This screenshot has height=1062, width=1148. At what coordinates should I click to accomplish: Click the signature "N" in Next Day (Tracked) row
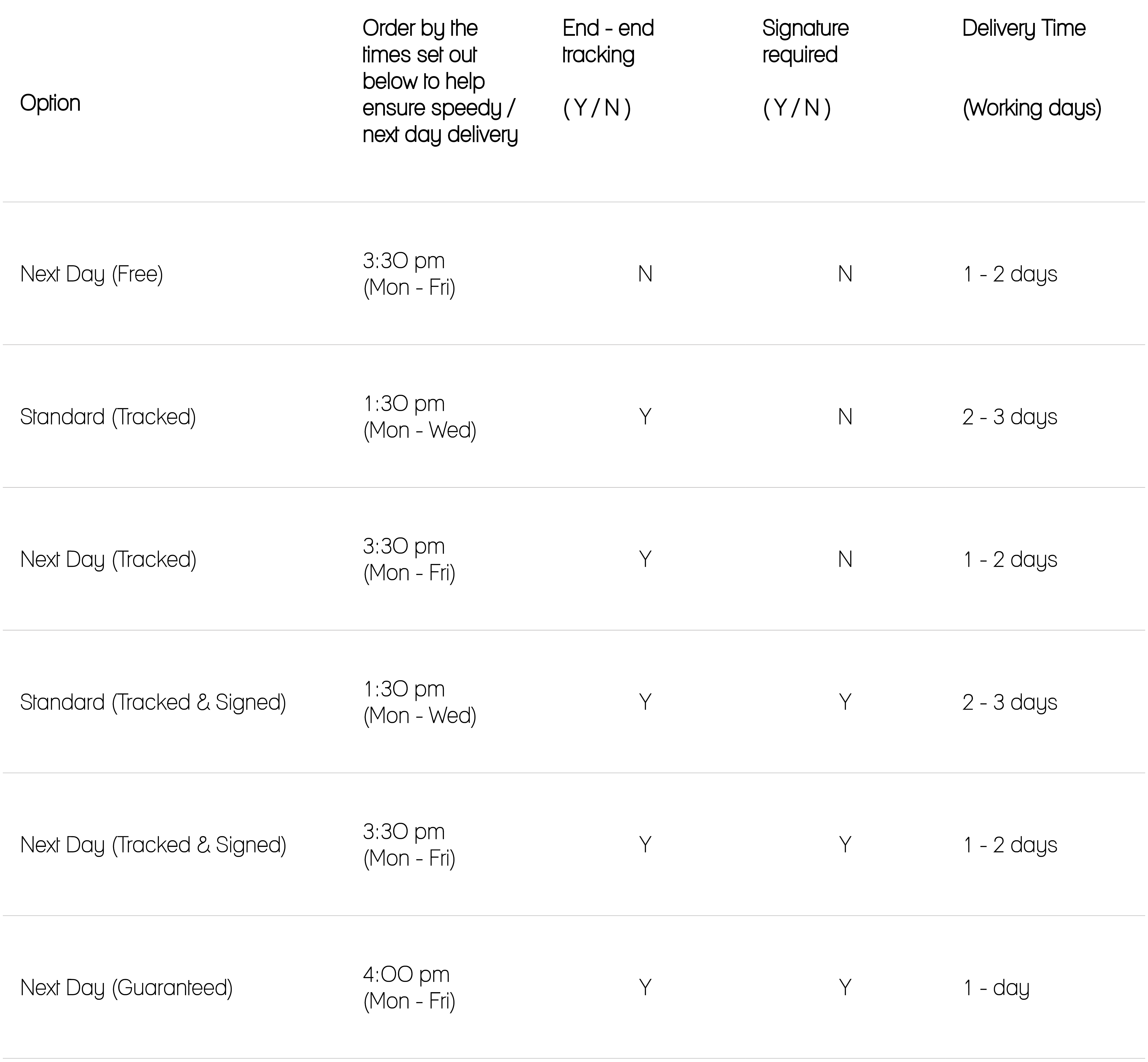[845, 559]
